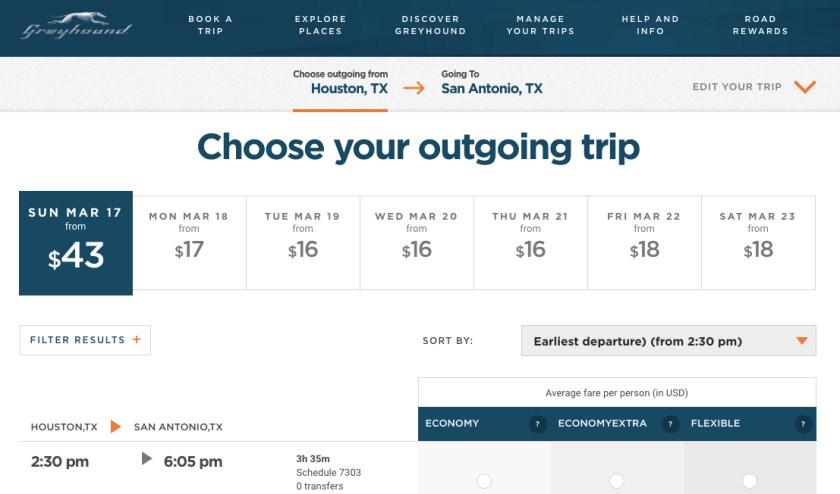
Task: Click the Economy fare help icon
Action: click(x=537, y=424)
